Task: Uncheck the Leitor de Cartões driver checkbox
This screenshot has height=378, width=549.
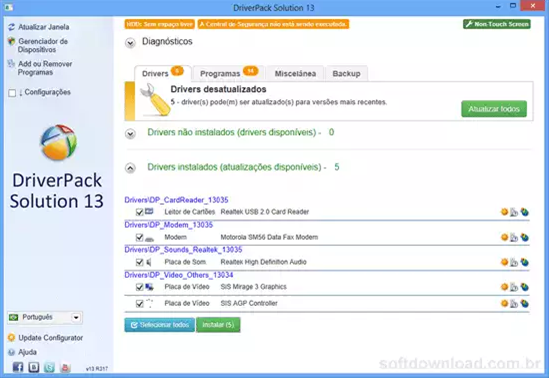Action: click(139, 212)
